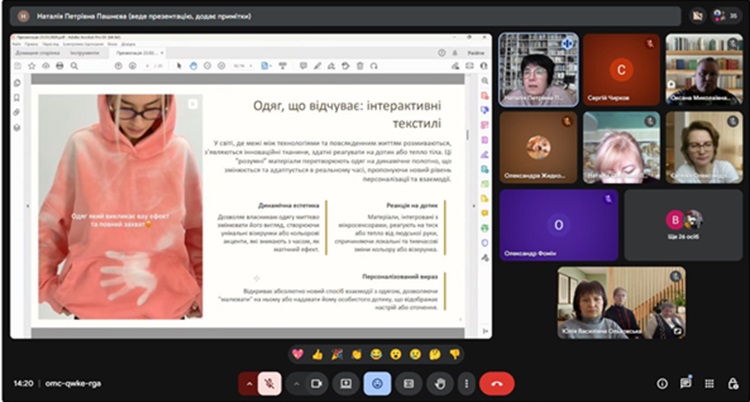Turn on captions with the subtitles icon

click(x=407, y=383)
